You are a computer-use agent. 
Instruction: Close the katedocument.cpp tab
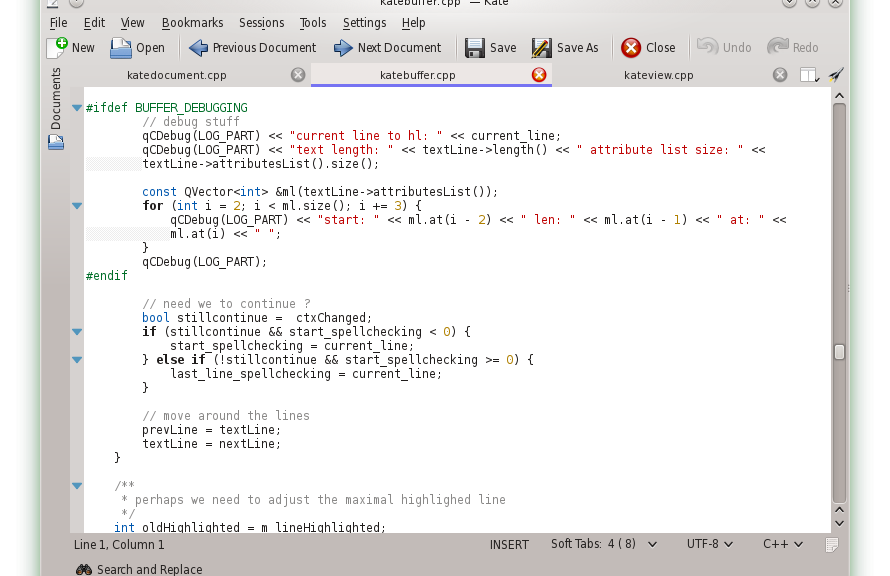(x=298, y=75)
